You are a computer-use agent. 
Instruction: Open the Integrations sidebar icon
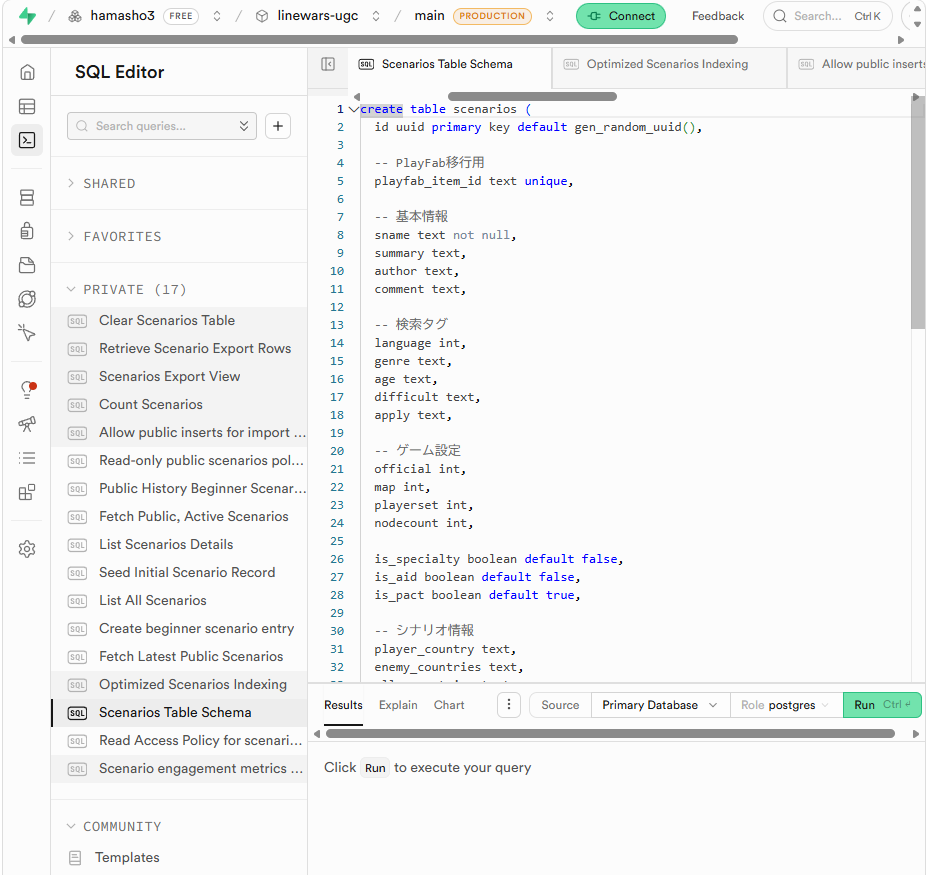(x=27, y=492)
